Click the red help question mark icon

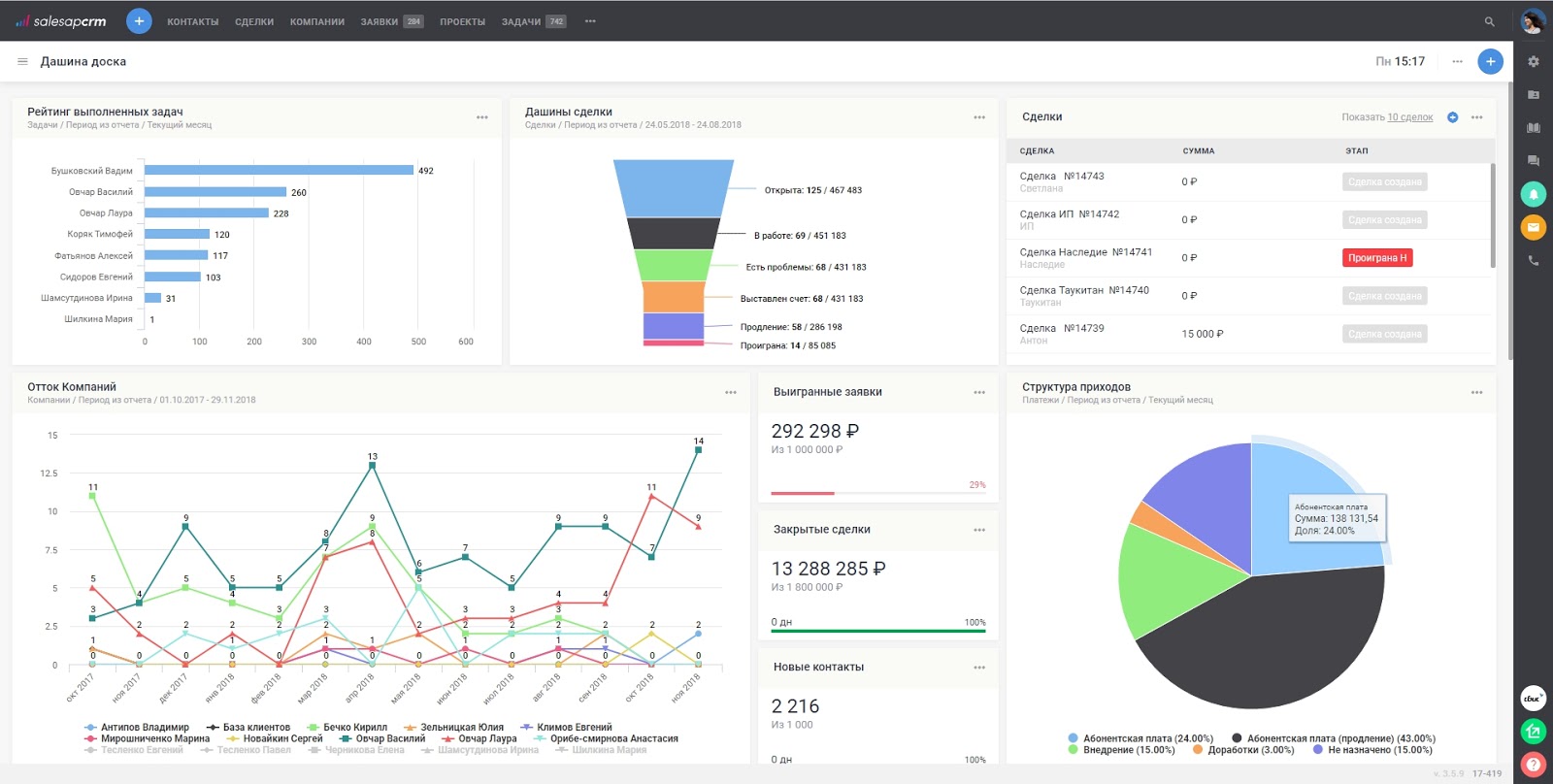tap(1534, 764)
